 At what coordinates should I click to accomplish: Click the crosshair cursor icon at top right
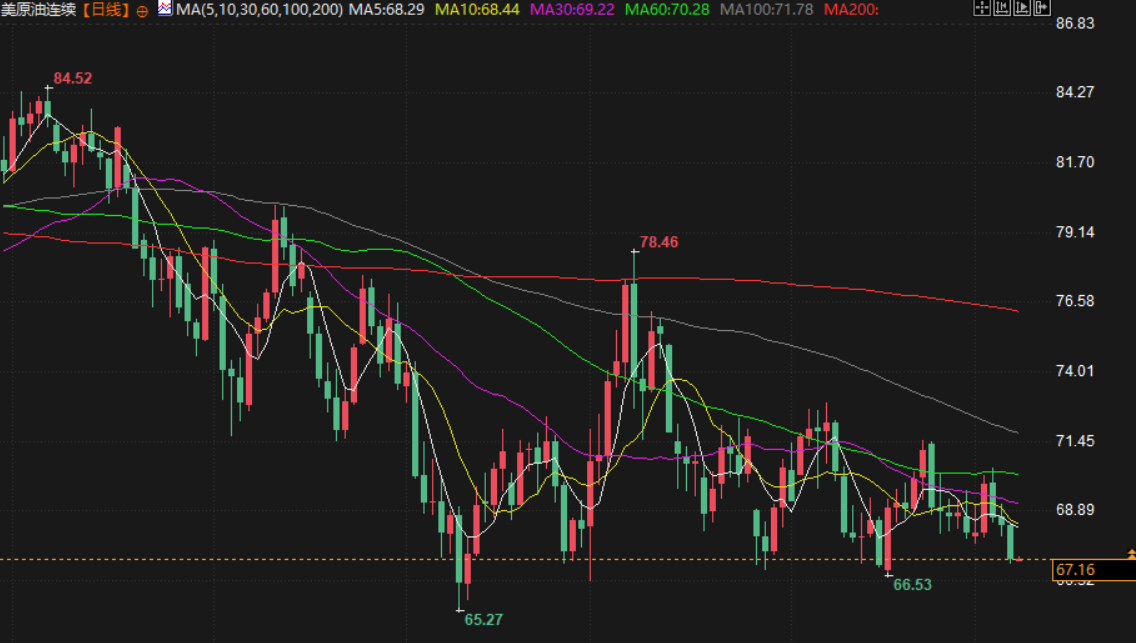(x=982, y=9)
